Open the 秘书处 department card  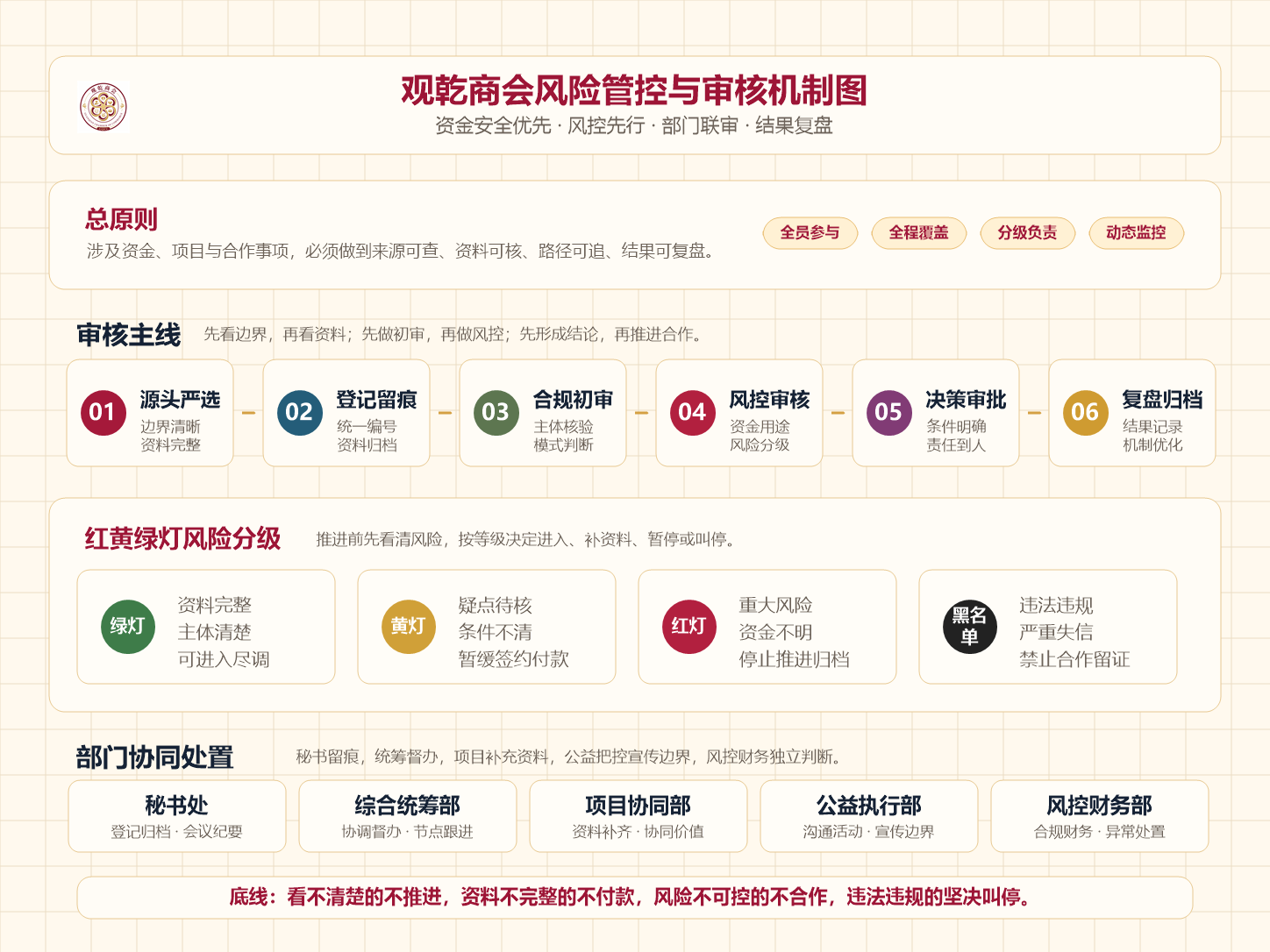coord(177,816)
